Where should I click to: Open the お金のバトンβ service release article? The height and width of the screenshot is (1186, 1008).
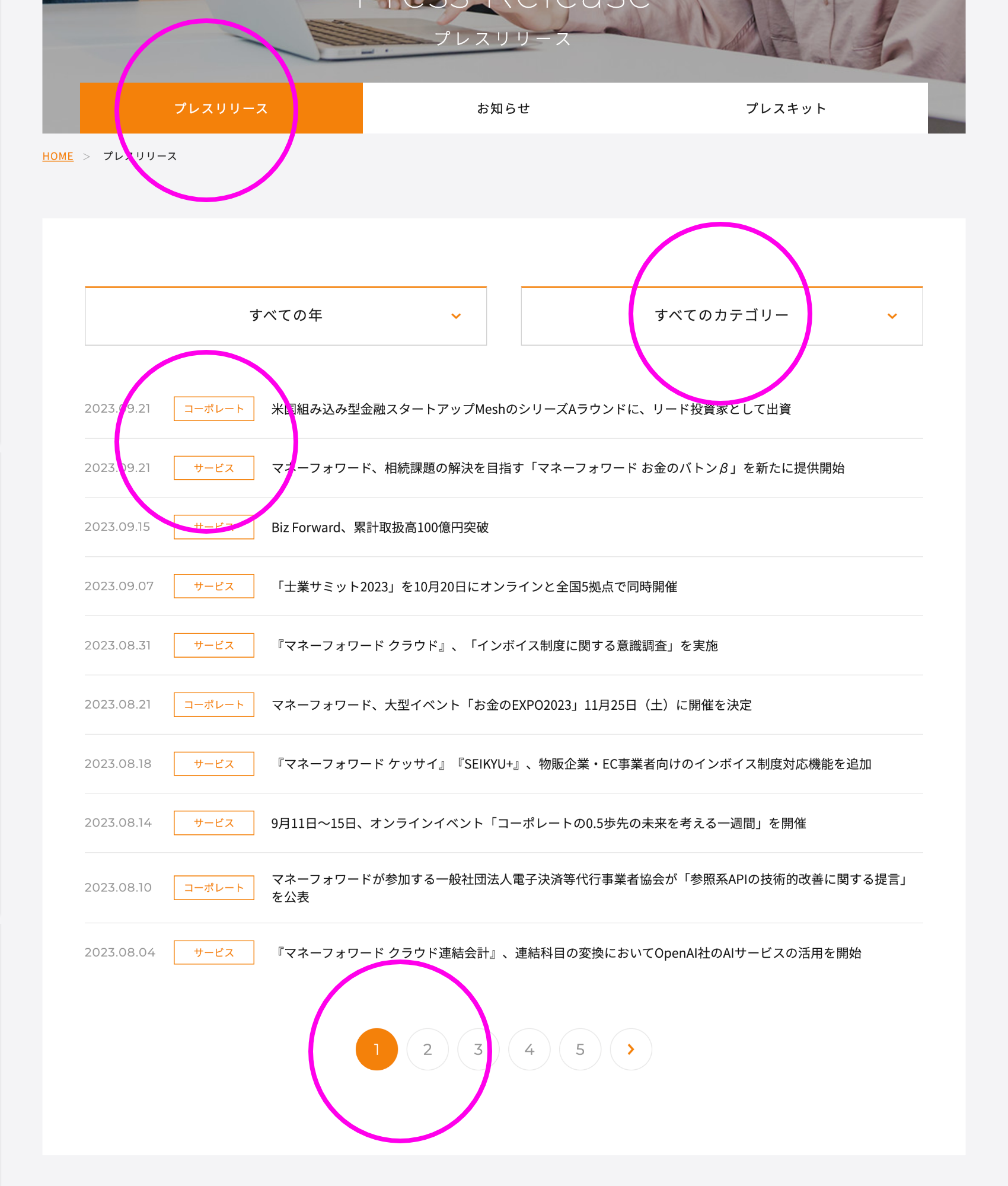click(x=558, y=468)
